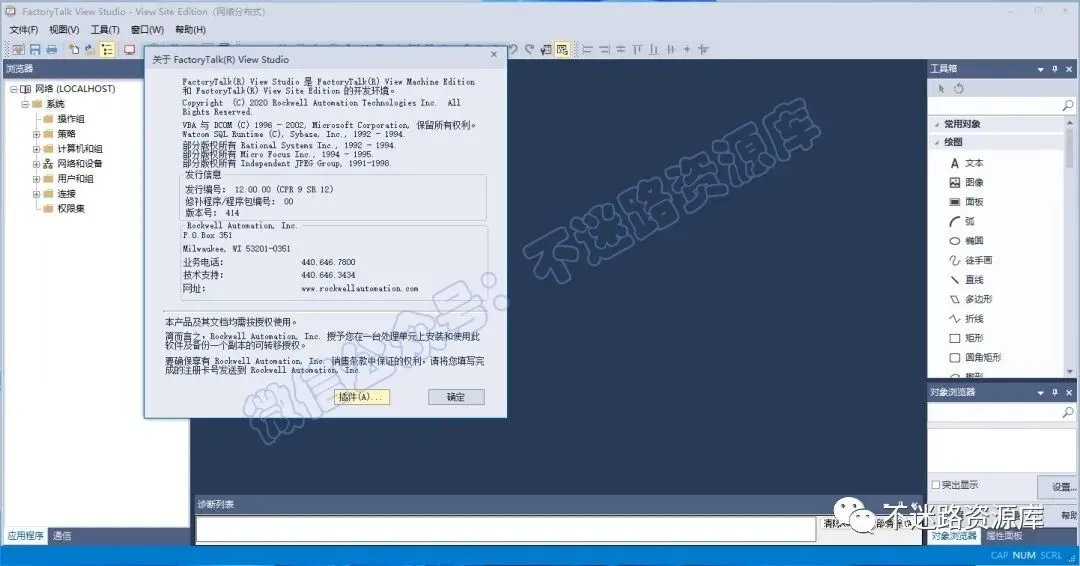Screen dimensions: 1080x566
Task: Click the align-top toolbar icon
Action: coord(637,50)
